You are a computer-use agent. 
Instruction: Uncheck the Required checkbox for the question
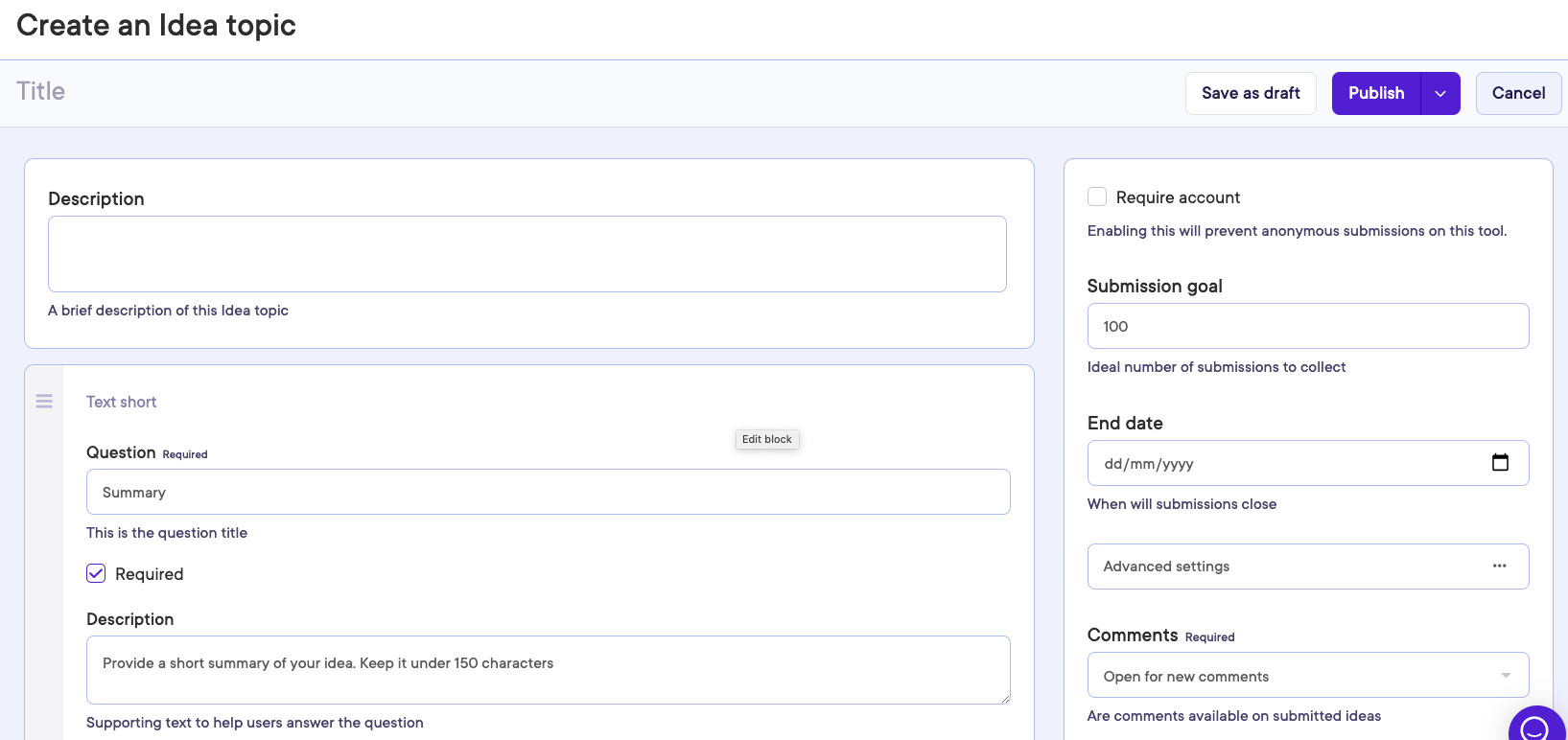tap(97, 574)
